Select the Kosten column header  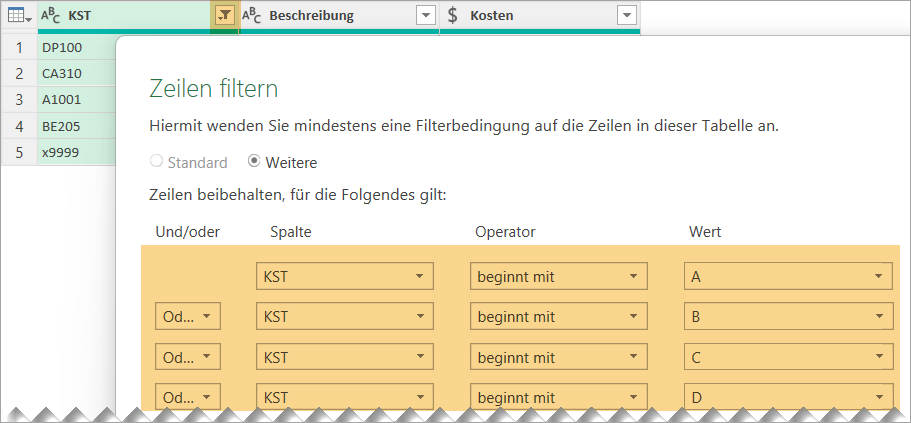(x=540, y=16)
